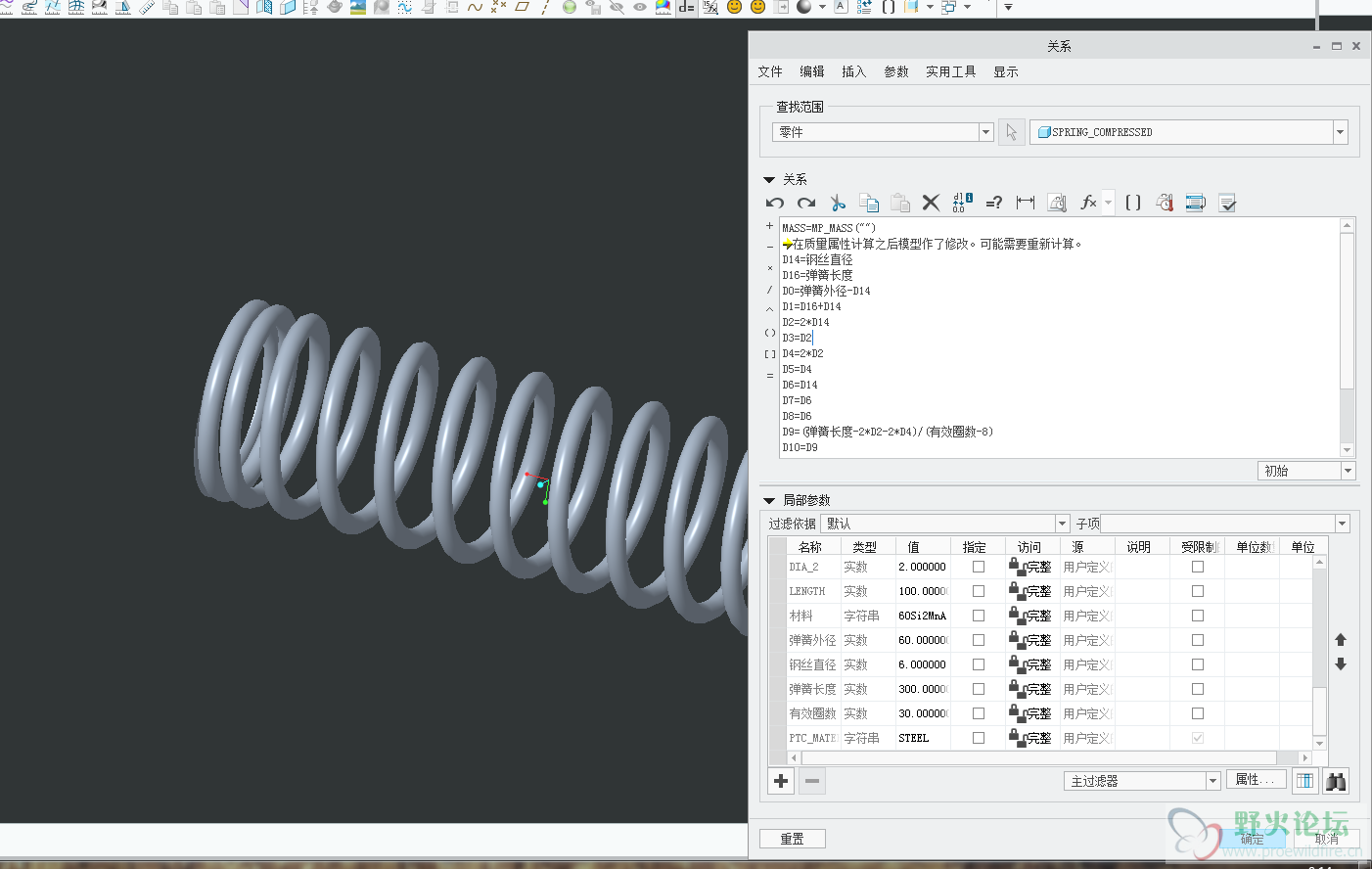This screenshot has width=1372, height=869.
Task: Open the 初始 dropdown below relations
Action: point(1348,471)
